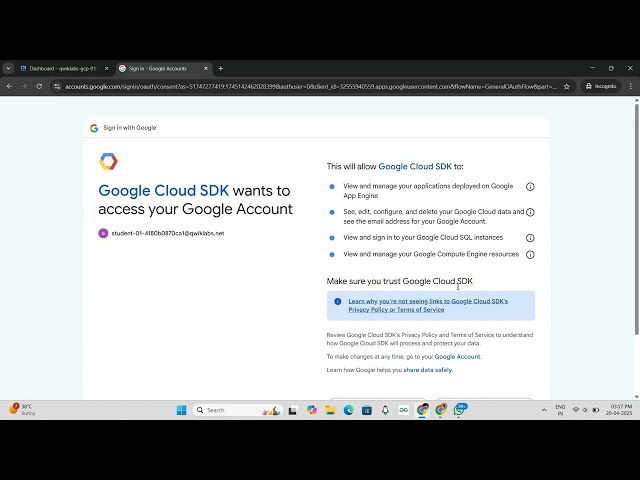
Task: Click the forward navigation arrow
Action: (x=24, y=87)
